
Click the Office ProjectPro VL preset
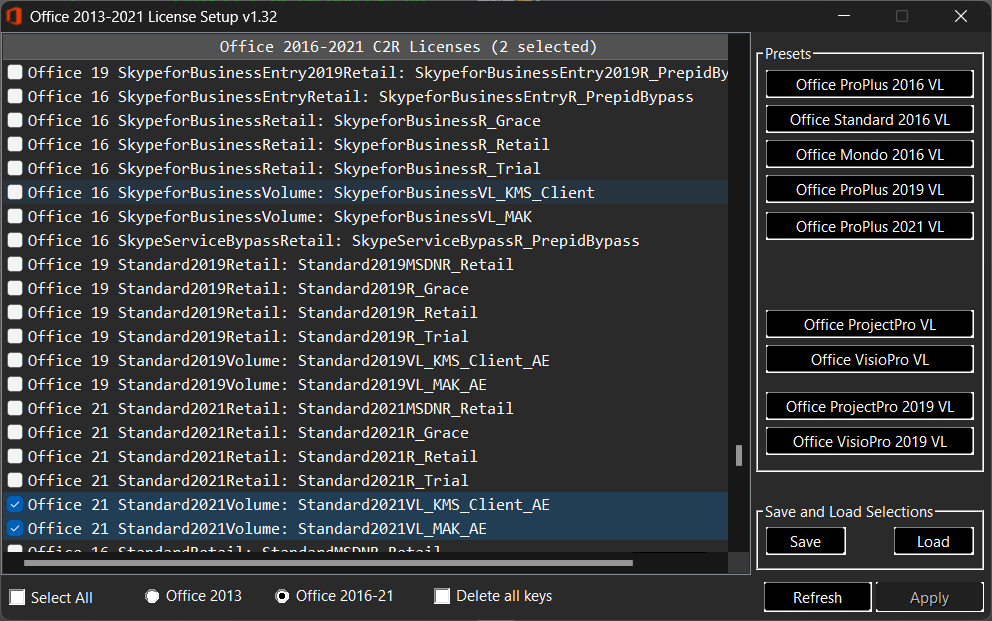pos(869,324)
